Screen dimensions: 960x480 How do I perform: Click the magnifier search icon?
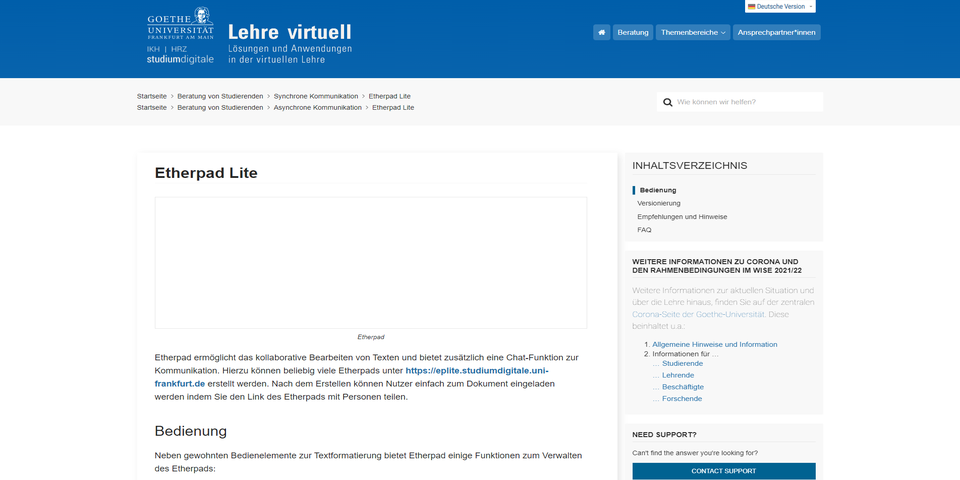click(667, 102)
